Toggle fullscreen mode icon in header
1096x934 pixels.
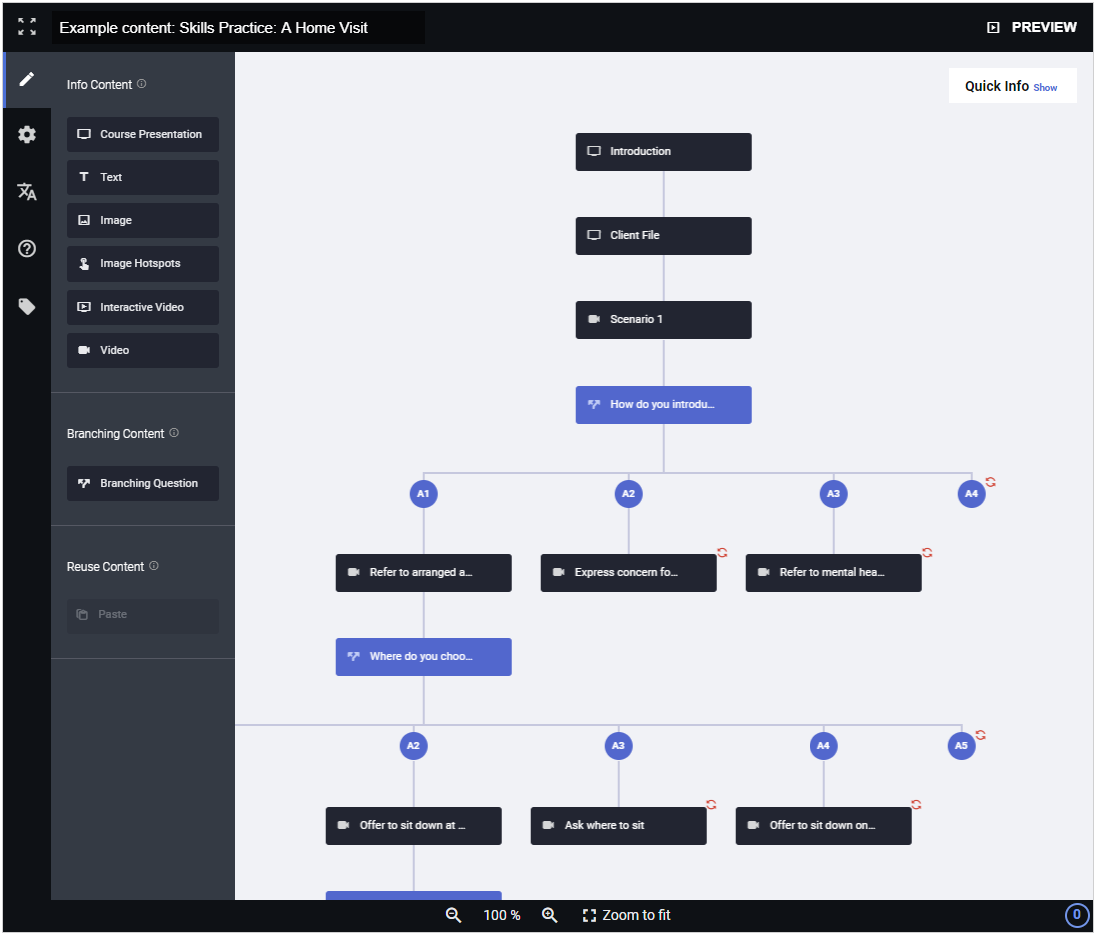(x=27, y=27)
